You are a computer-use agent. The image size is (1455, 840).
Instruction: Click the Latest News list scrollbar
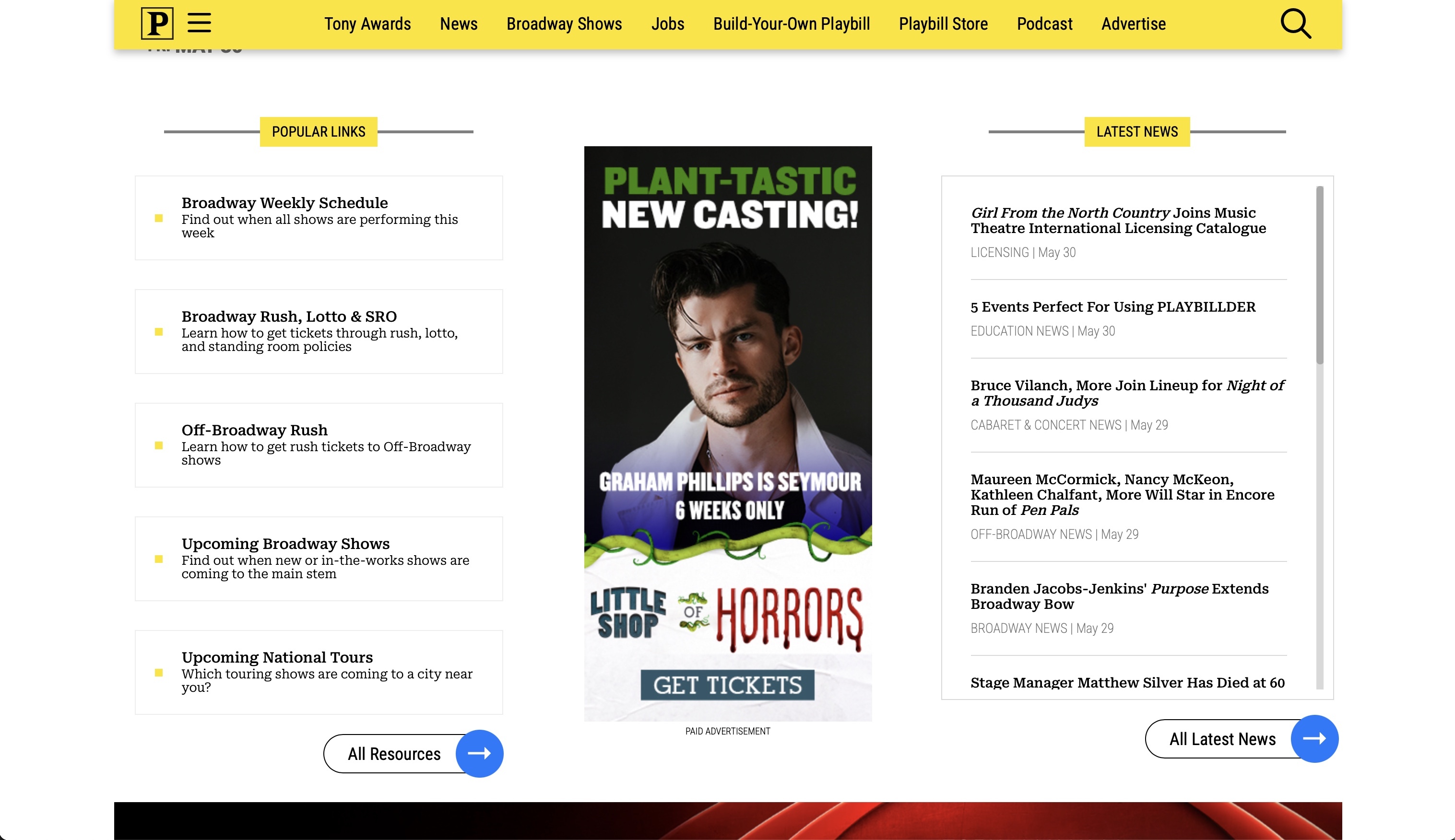[x=1319, y=275]
